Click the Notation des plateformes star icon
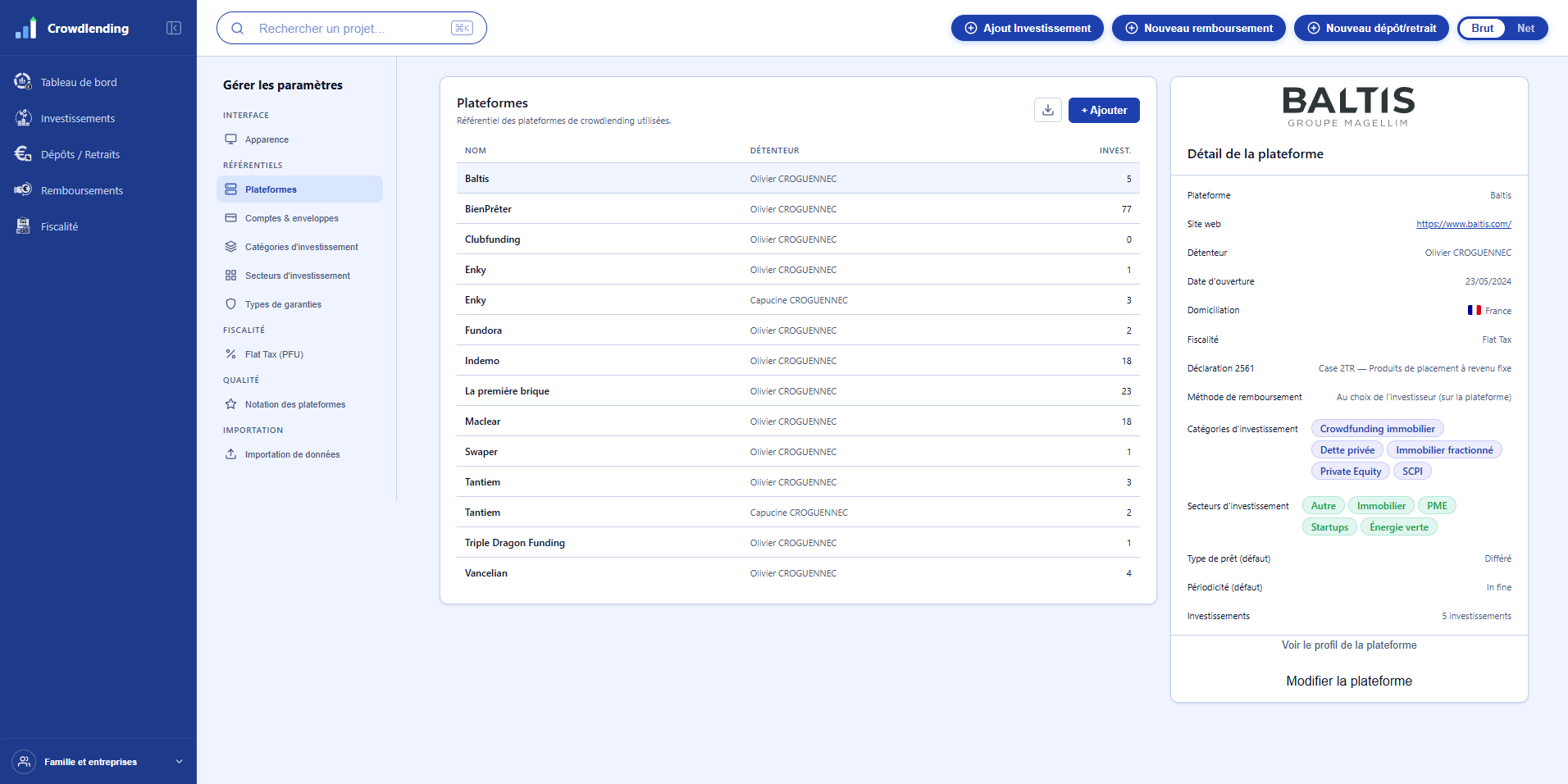 231,404
